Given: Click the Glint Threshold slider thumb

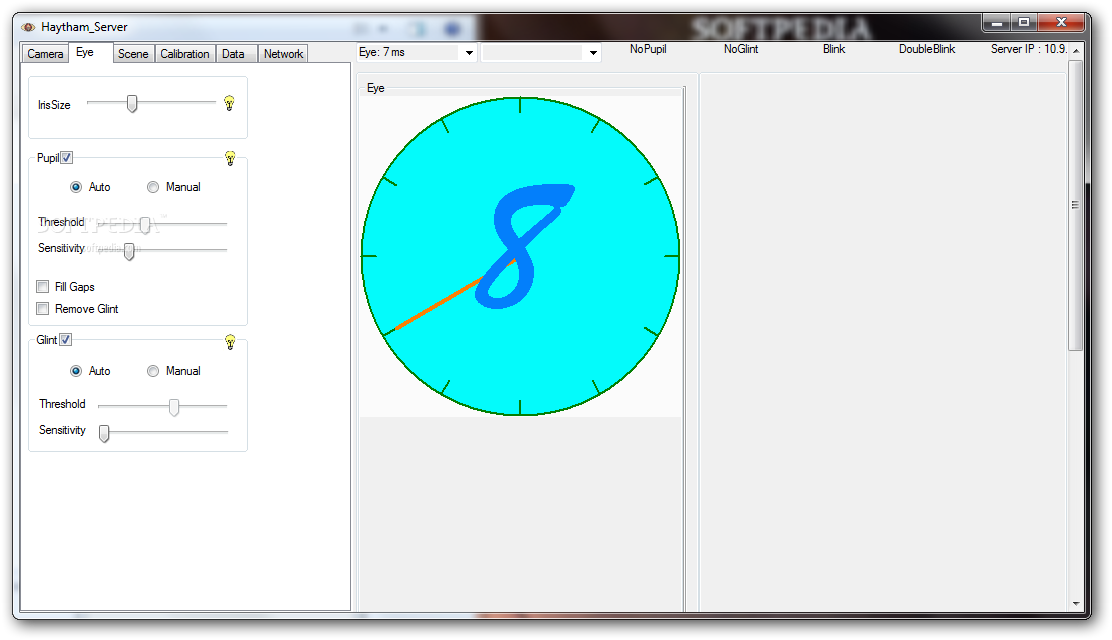Looking at the screenshot, I should (174, 407).
